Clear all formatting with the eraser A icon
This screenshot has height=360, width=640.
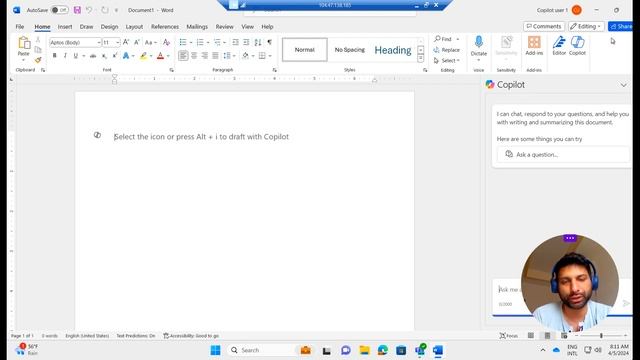(x=166, y=42)
